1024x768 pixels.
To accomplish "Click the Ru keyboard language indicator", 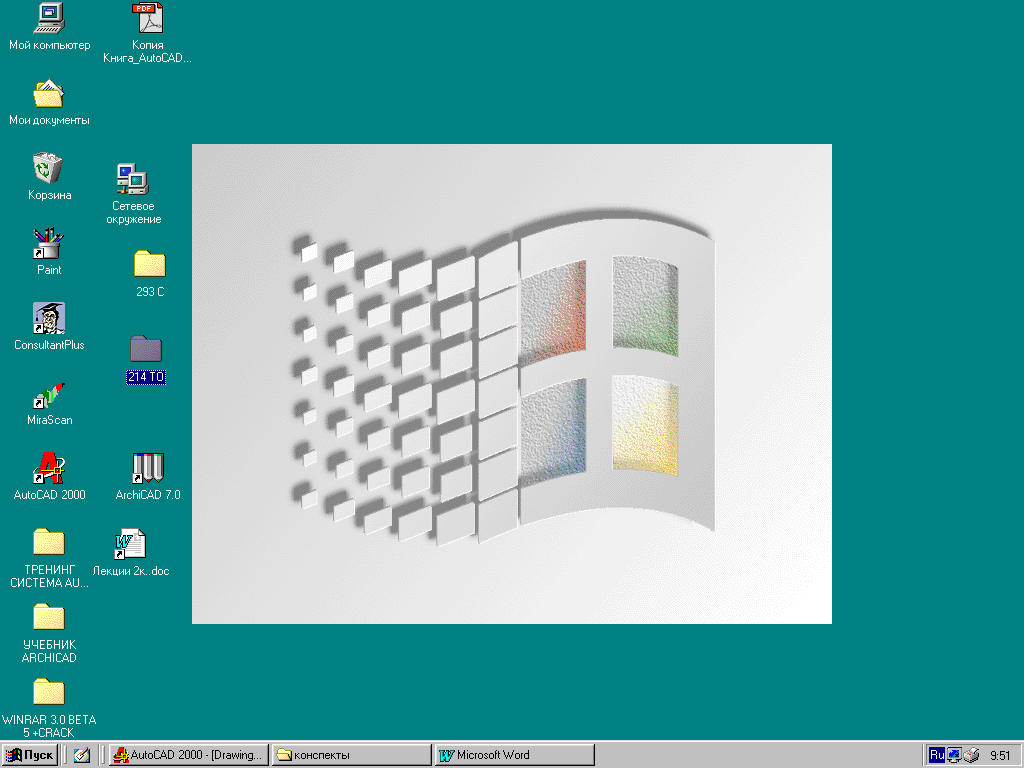I will coord(936,755).
